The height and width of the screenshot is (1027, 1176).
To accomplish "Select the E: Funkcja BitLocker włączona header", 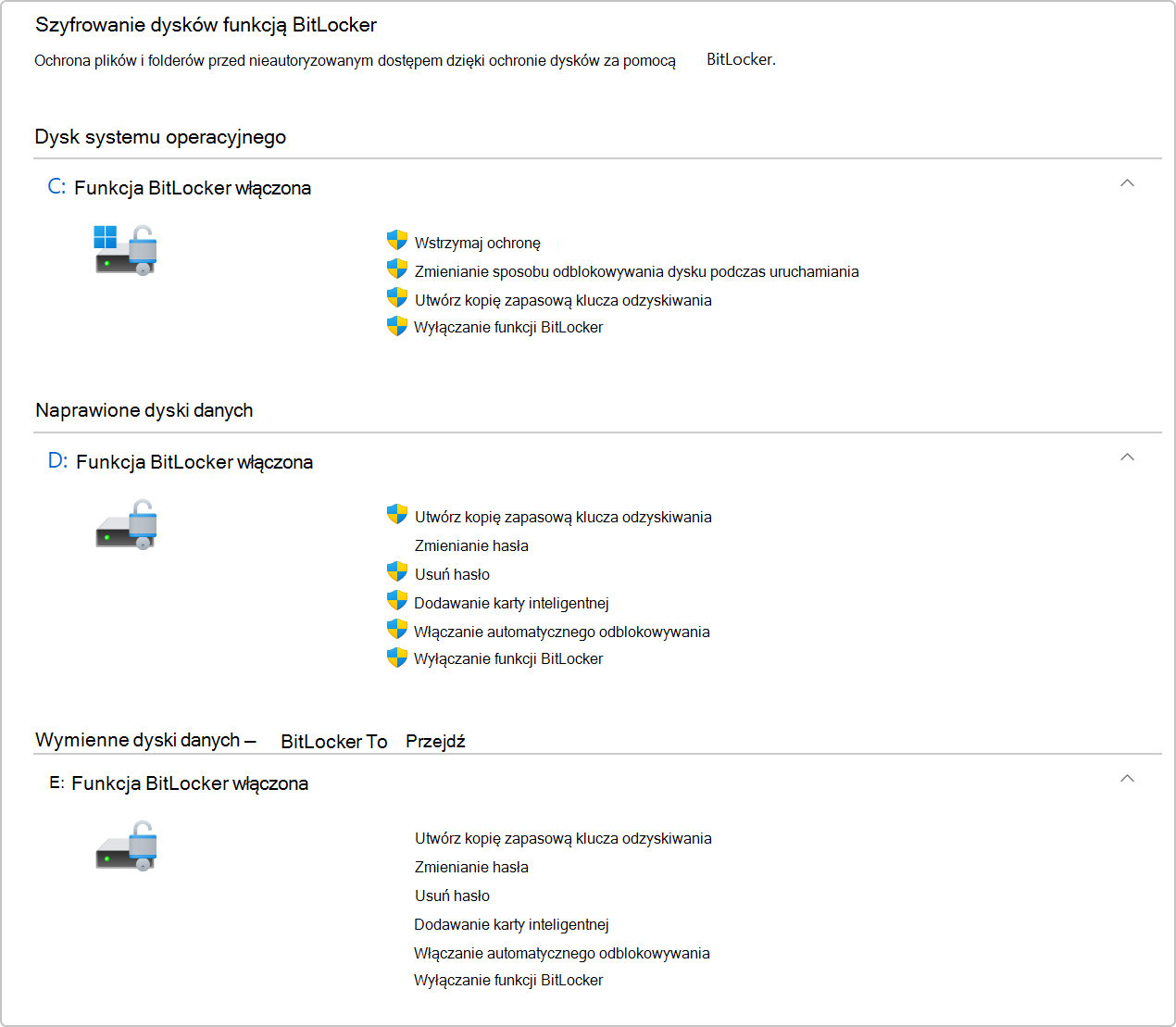I will [x=179, y=783].
